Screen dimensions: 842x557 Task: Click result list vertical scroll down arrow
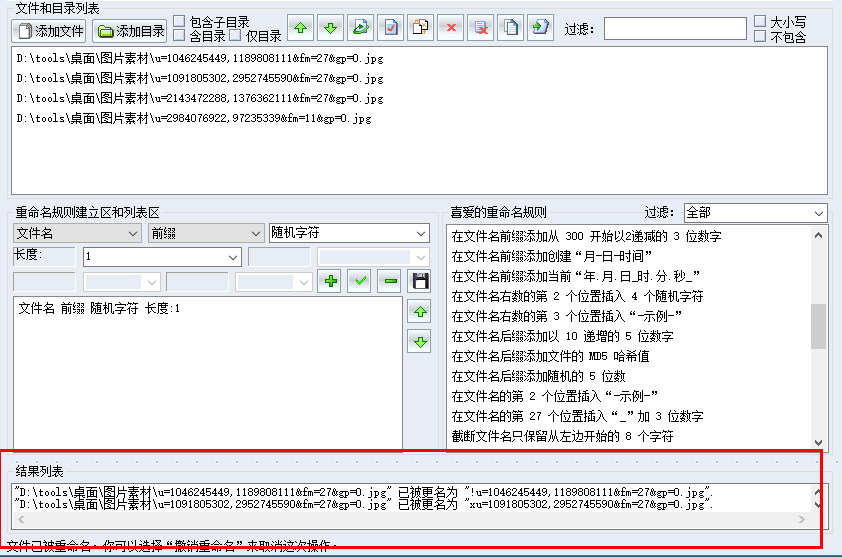[x=817, y=504]
